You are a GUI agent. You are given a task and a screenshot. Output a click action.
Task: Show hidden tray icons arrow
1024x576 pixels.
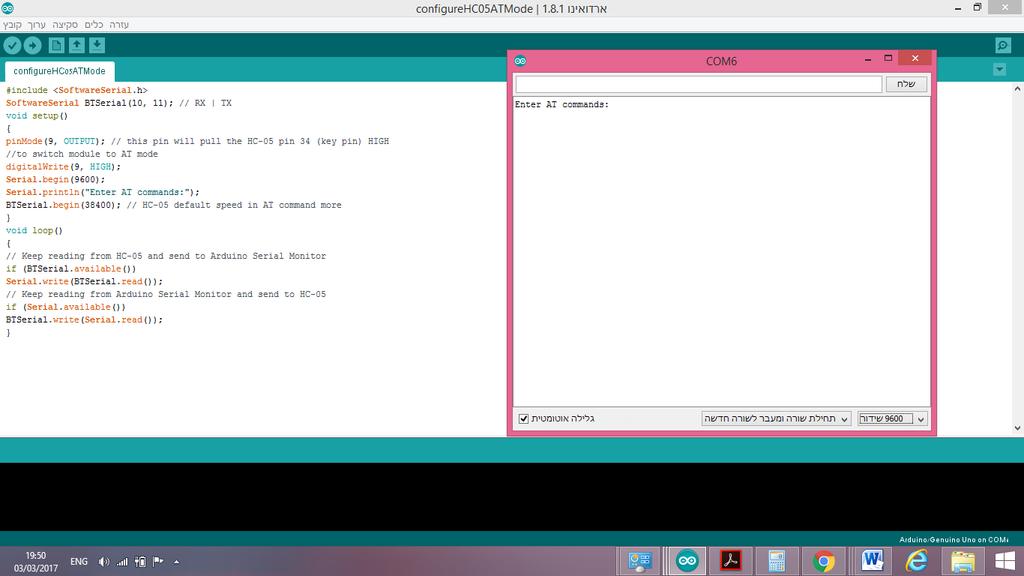click(x=176, y=562)
